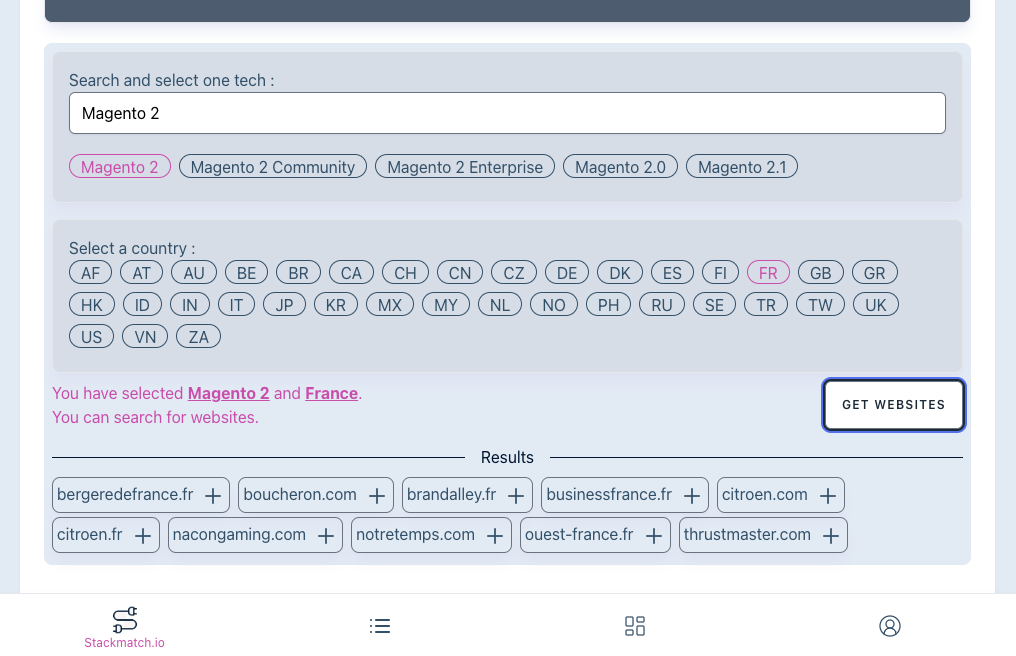Choose country NL
The height and width of the screenshot is (656, 1016).
click(x=500, y=304)
